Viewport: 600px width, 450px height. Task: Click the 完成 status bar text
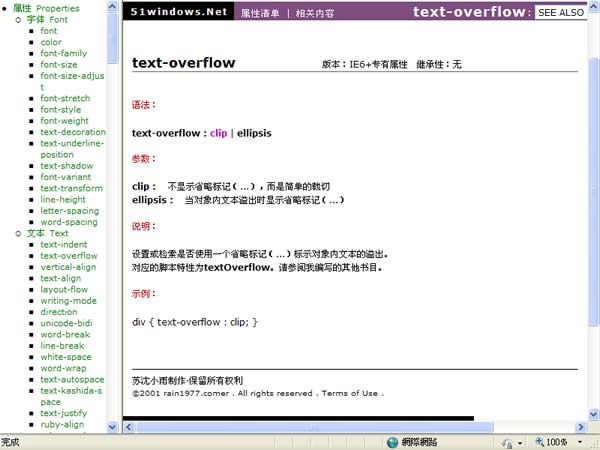pyautogui.click(x=10, y=442)
